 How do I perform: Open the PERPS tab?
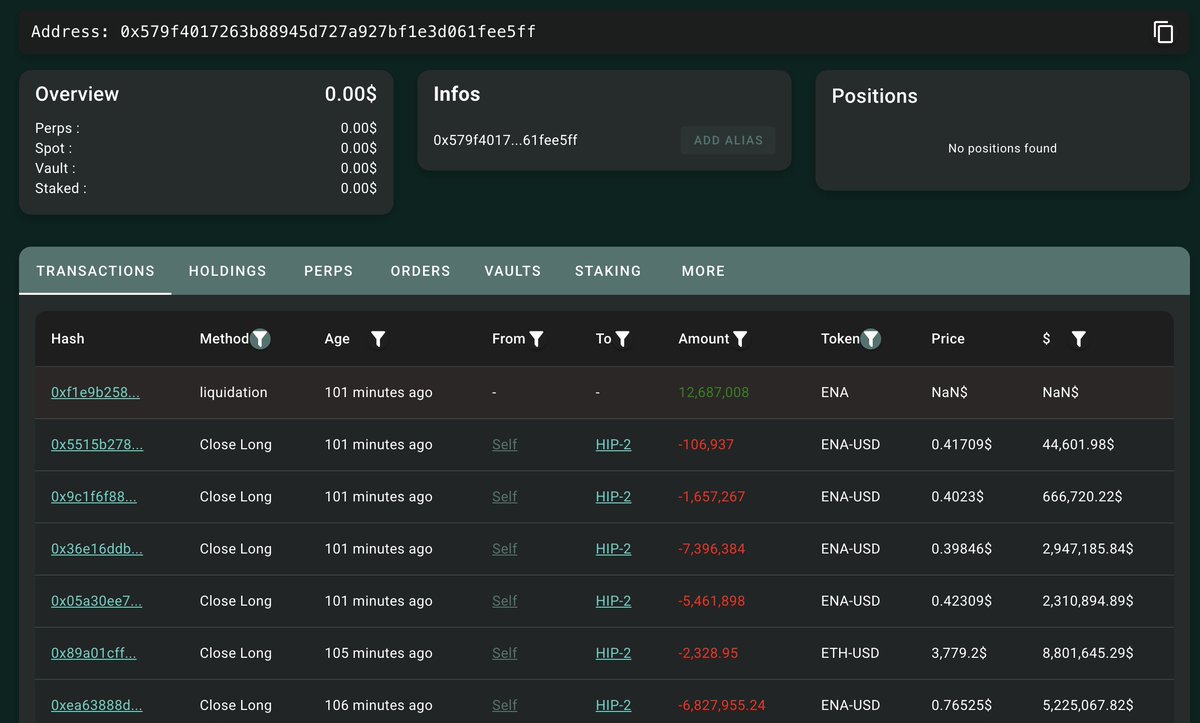328,271
